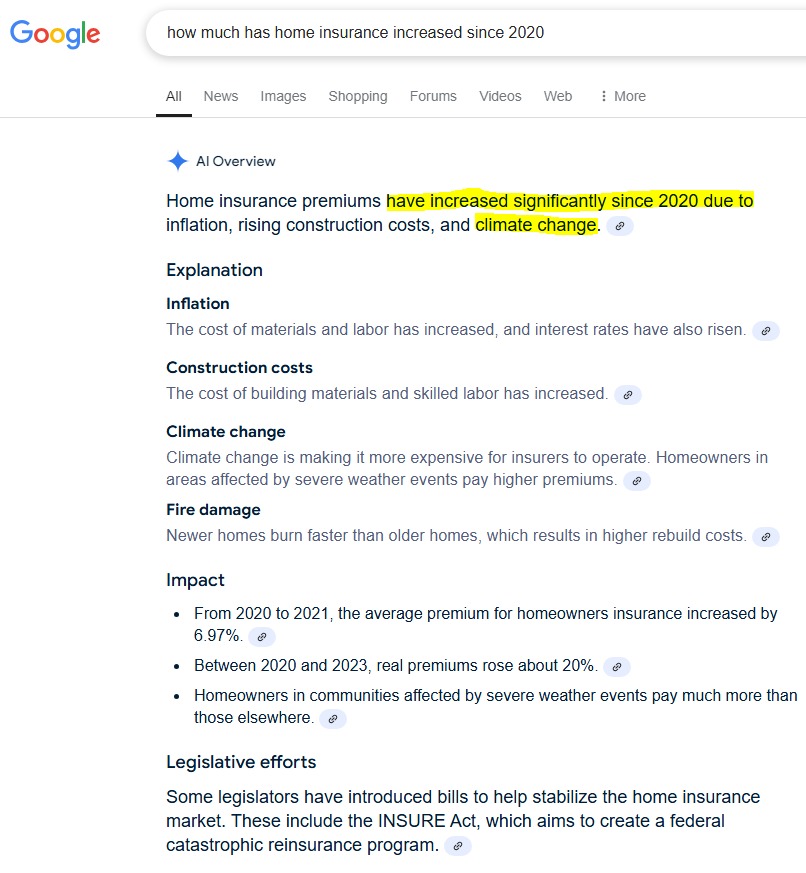This screenshot has height=873, width=806.
Task: Open source link after 'climate change' summary
Action: click(x=620, y=226)
